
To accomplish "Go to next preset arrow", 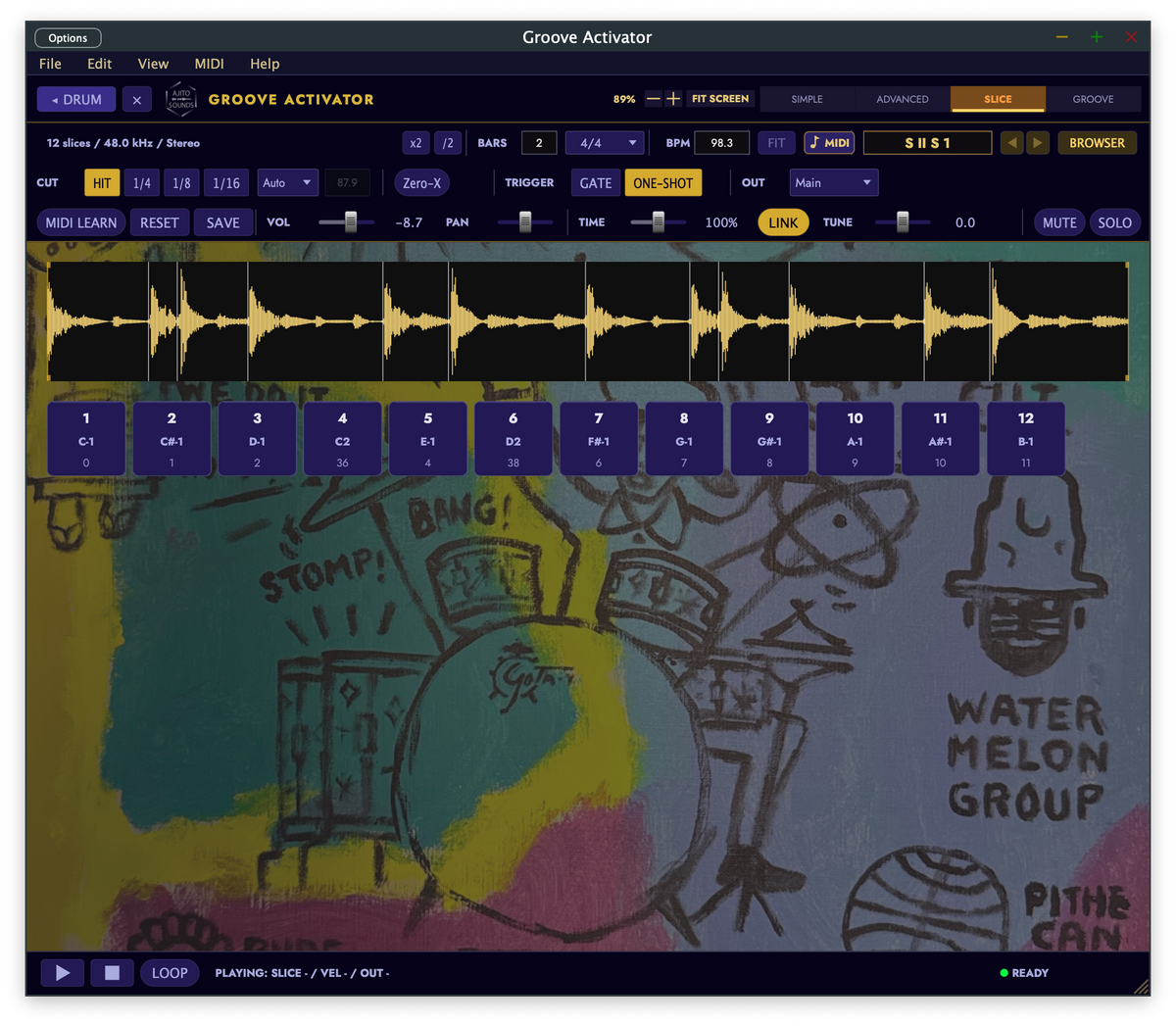I will 1038,143.
